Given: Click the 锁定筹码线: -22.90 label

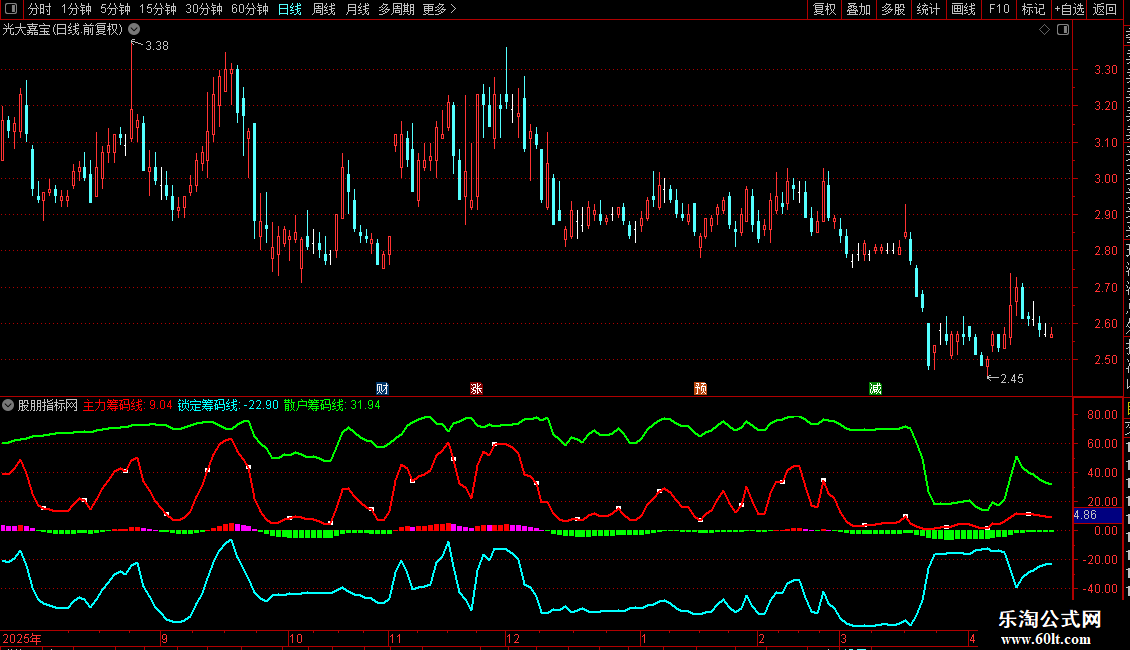Looking at the screenshot, I should point(228,405).
